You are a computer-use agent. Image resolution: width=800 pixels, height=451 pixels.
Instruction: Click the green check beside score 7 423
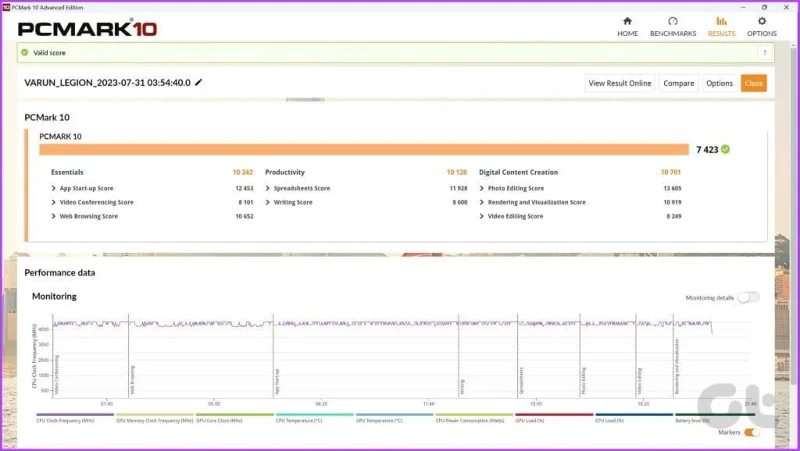[x=725, y=149]
